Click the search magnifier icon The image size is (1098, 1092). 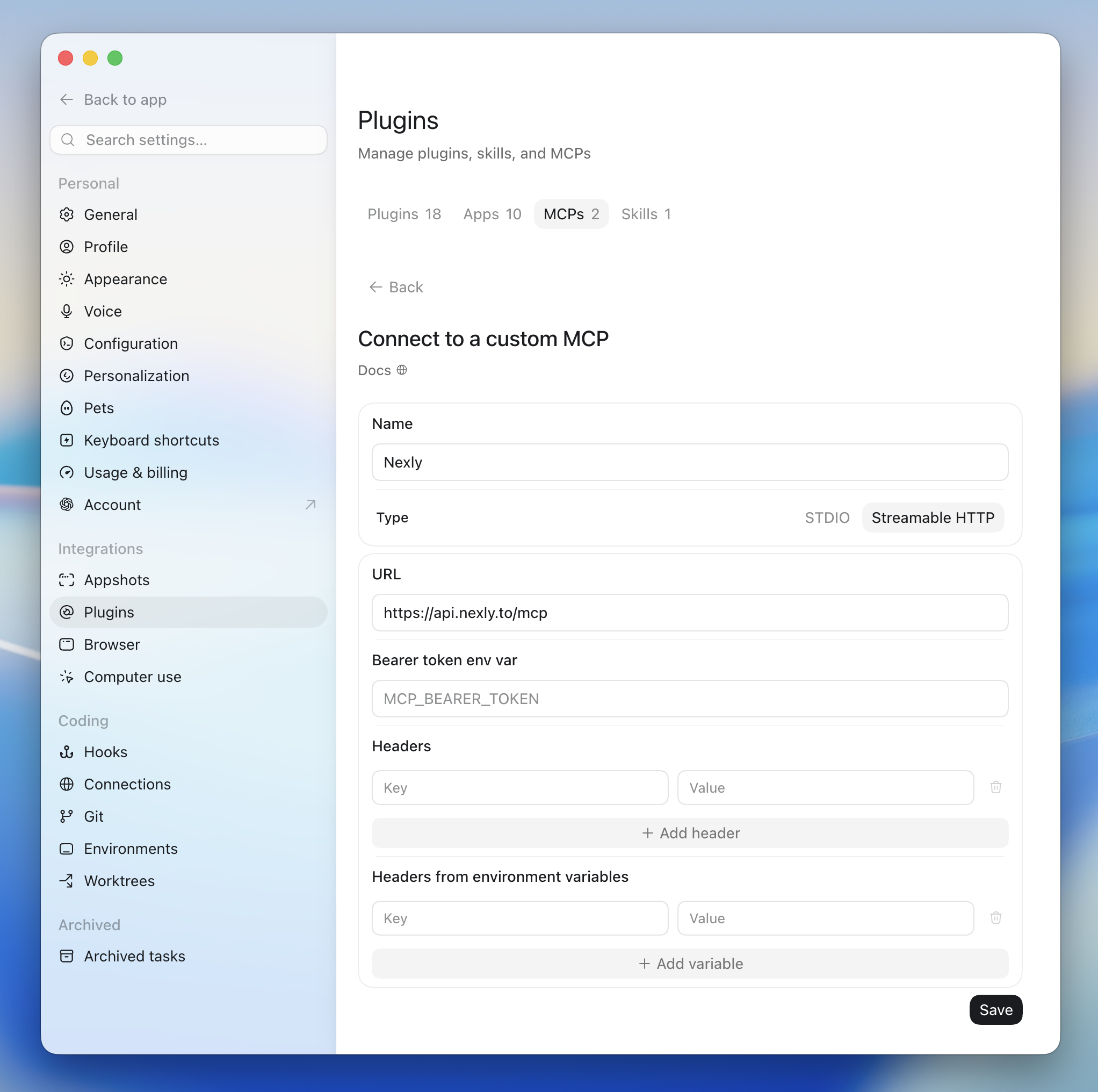click(x=68, y=140)
